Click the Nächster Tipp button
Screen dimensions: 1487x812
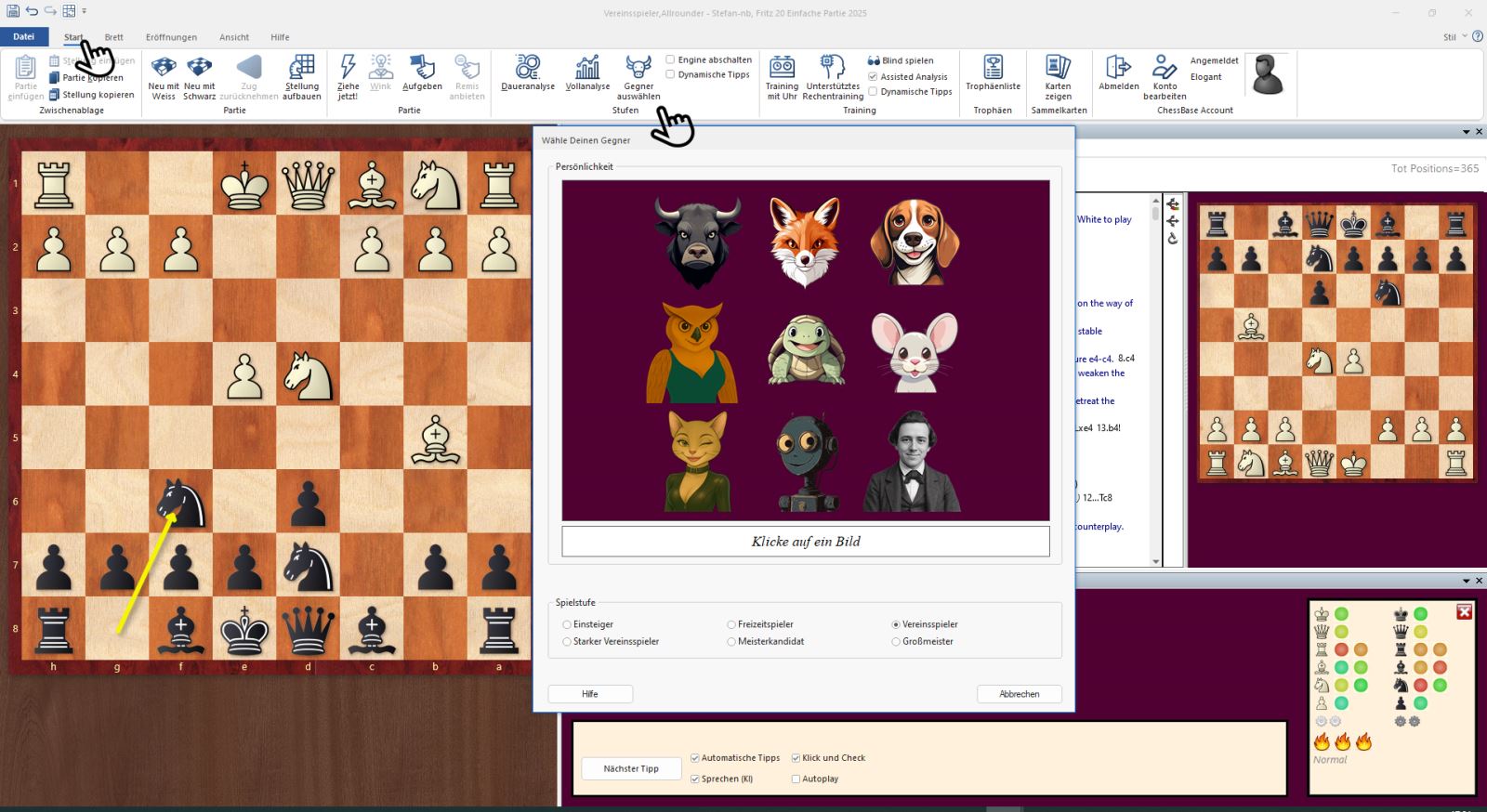(631, 769)
